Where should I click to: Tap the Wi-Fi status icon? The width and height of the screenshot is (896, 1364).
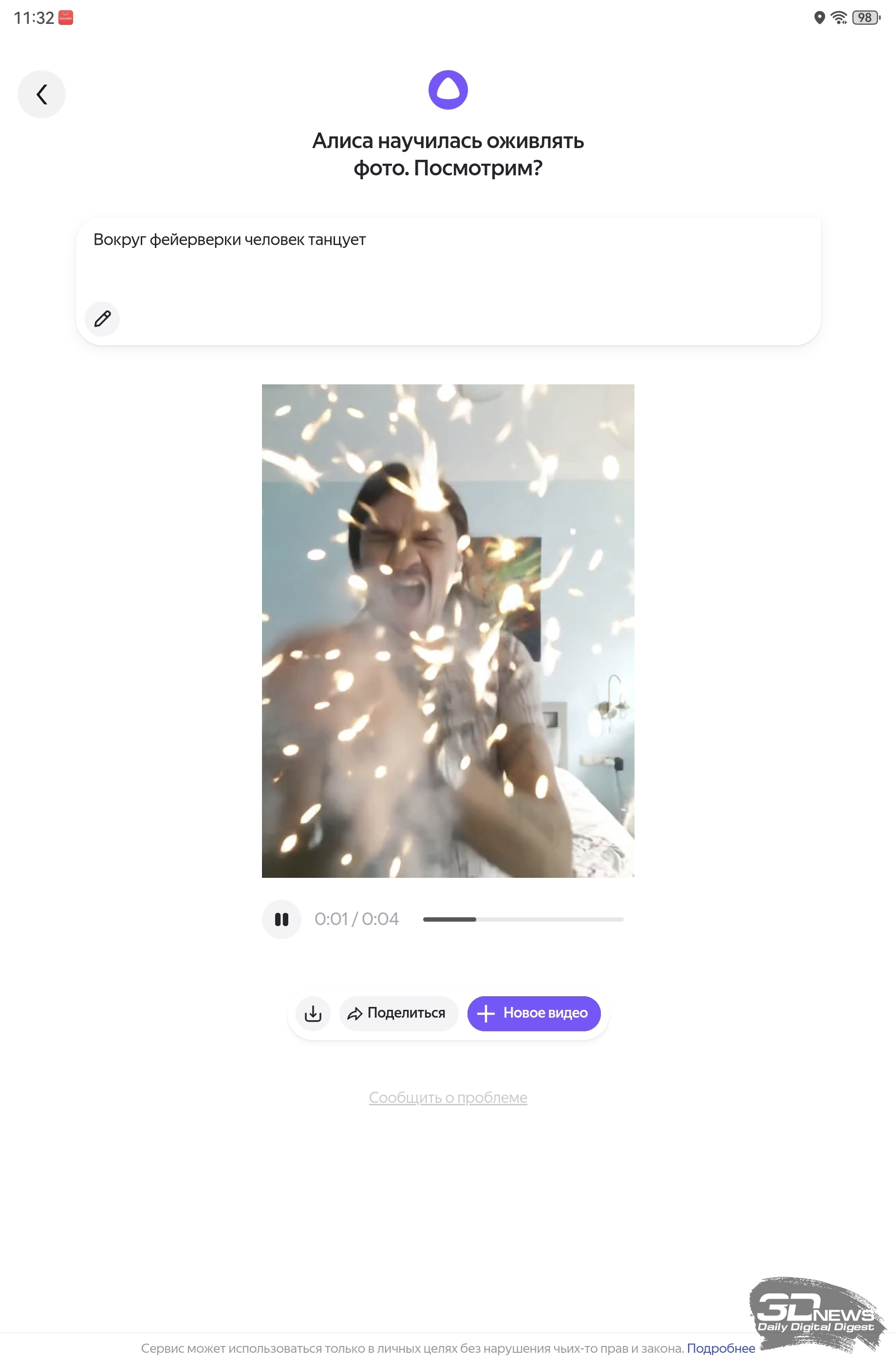tap(839, 18)
